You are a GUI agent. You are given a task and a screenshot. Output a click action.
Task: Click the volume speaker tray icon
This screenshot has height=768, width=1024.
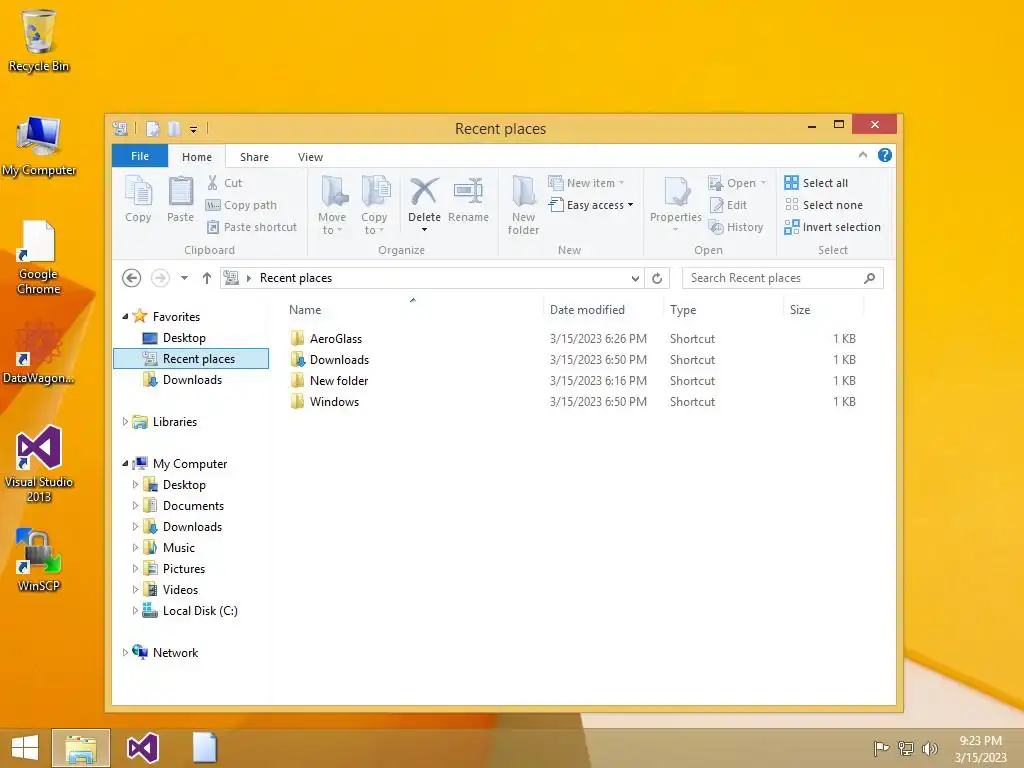929,748
